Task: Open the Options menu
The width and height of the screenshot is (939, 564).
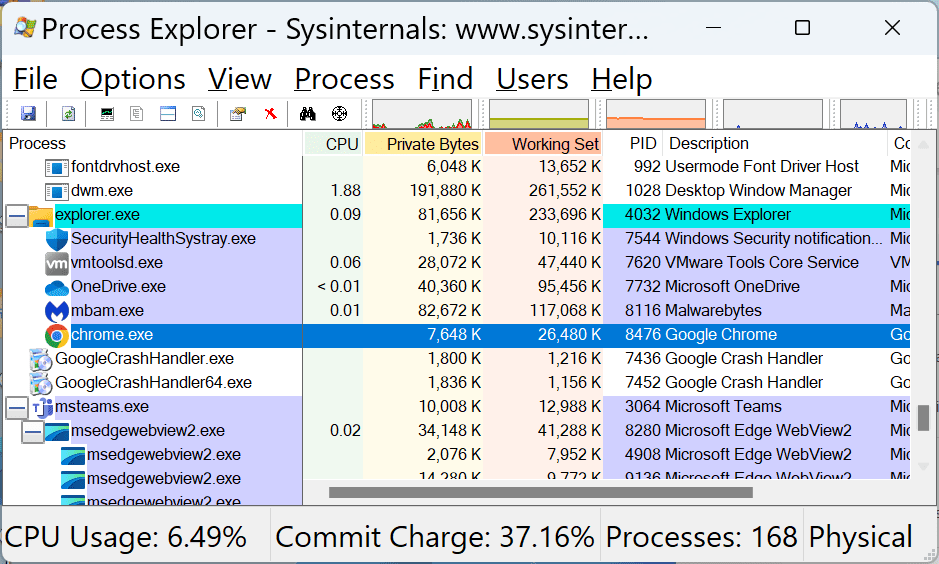Action: coord(132,79)
